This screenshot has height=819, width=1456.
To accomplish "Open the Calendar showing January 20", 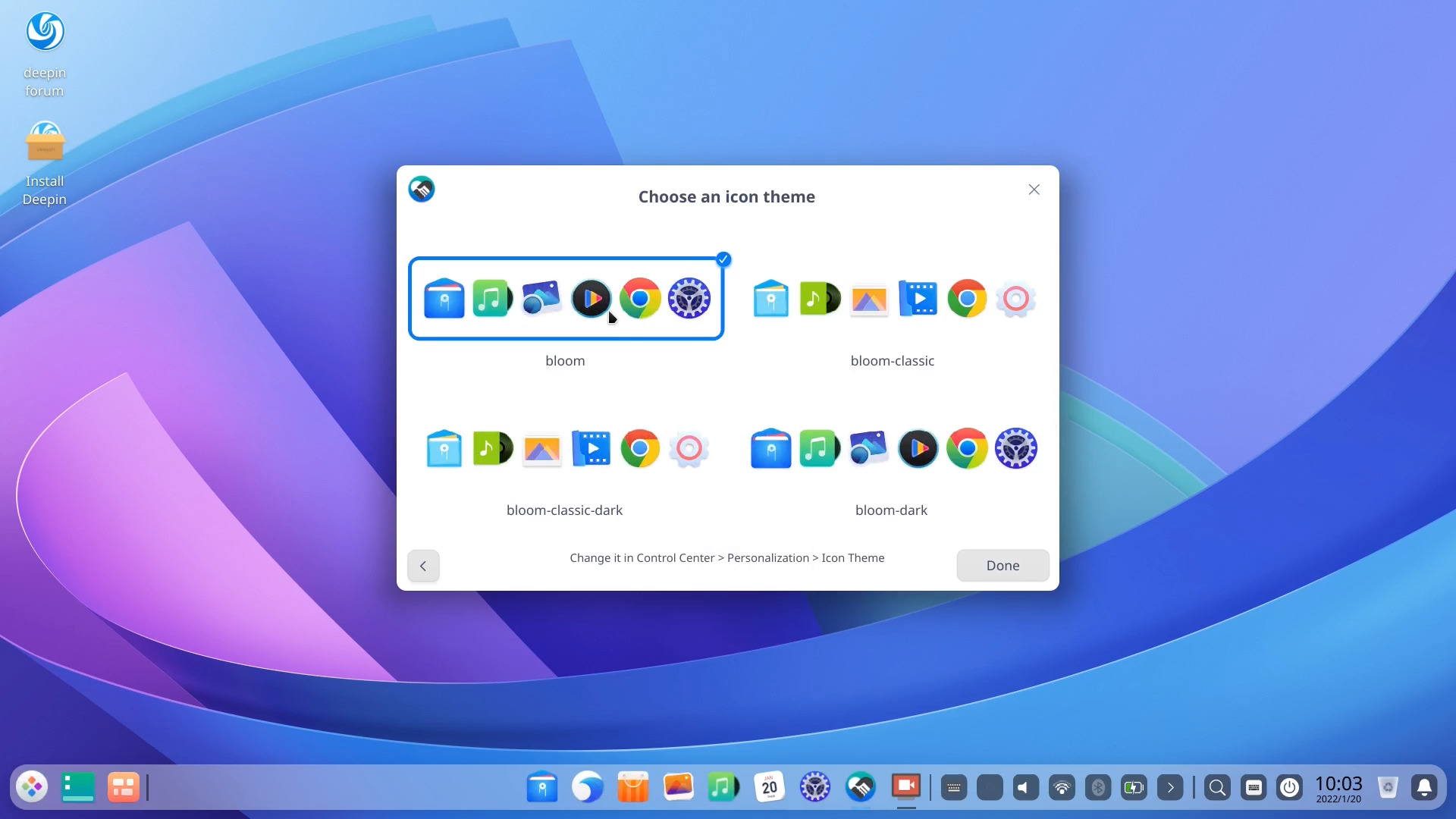I will pyautogui.click(x=769, y=787).
